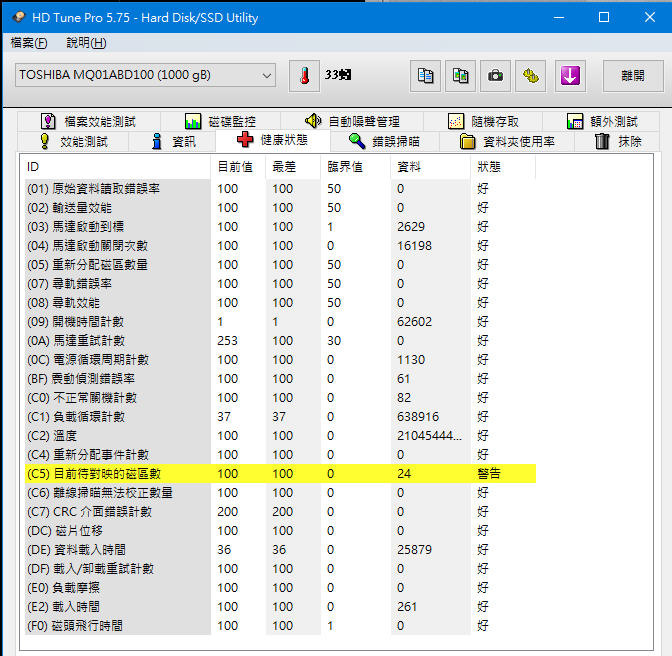672x656 pixels.
Task: Click the 警告 status in C5 row
Action: (489, 473)
